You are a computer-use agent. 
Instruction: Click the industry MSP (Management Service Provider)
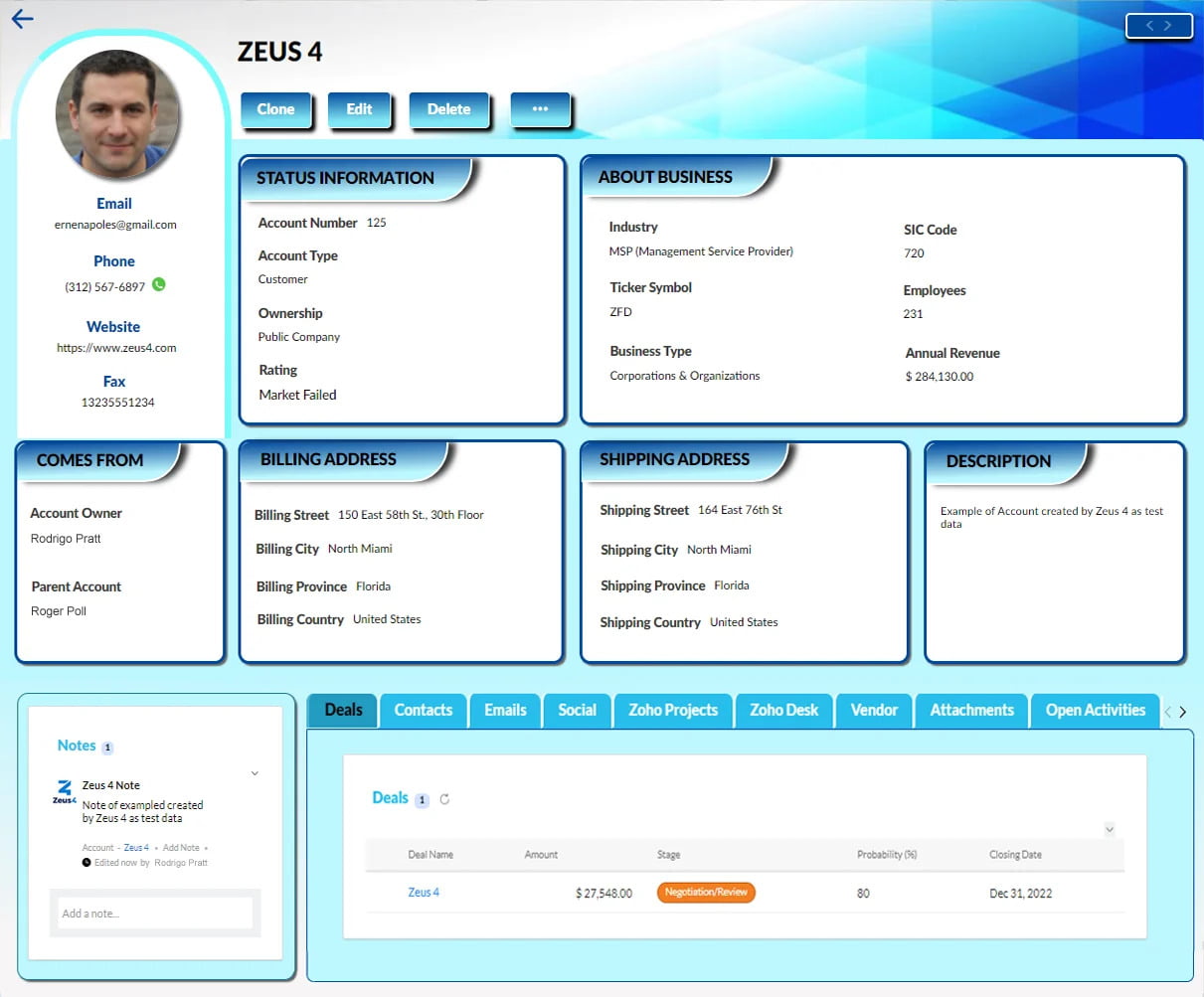(x=701, y=251)
